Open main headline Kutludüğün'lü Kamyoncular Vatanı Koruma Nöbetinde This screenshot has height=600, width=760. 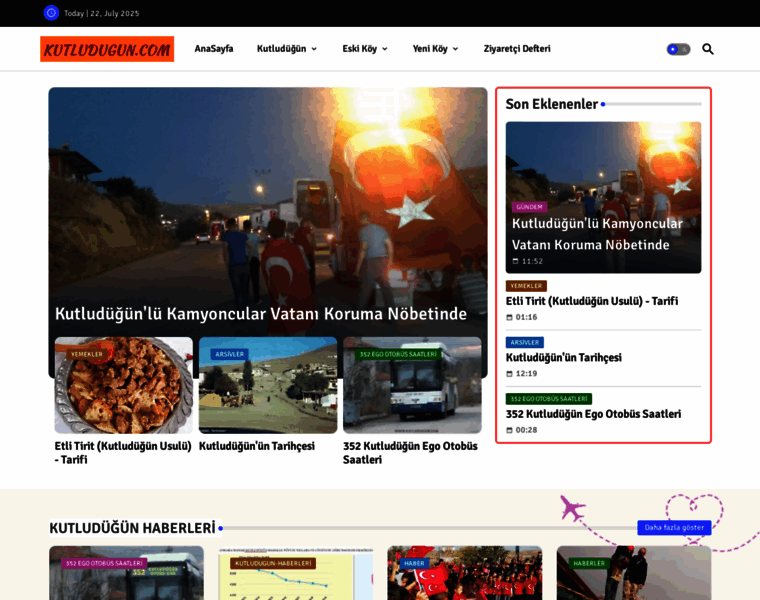[x=261, y=314]
